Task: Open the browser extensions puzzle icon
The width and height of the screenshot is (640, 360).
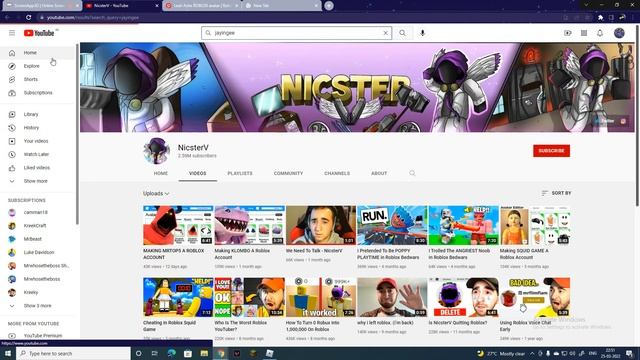Action: (x=600, y=18)
